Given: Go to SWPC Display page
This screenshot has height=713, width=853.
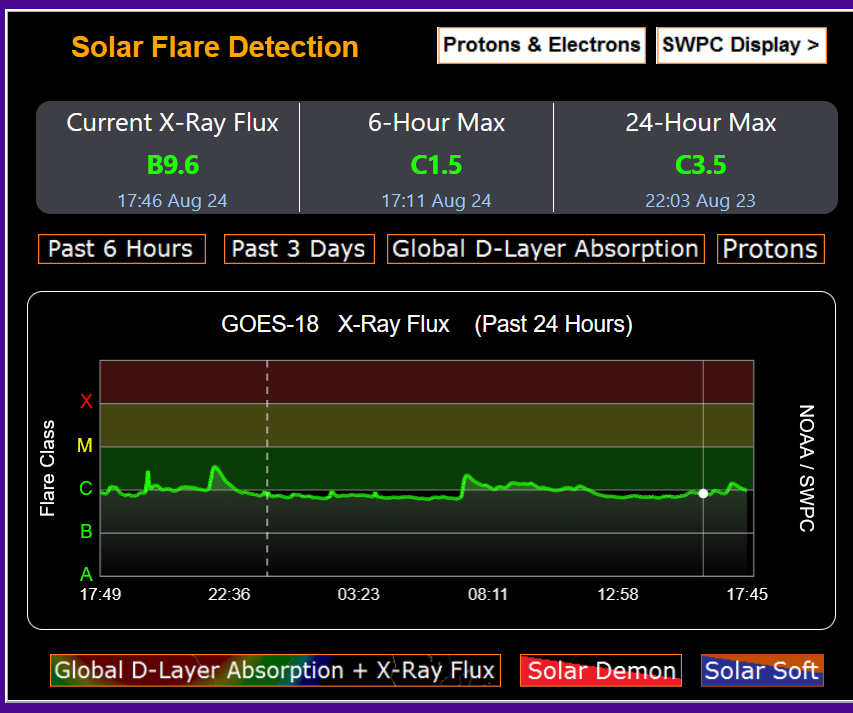Looking at the screenshot, I should pos(741,45).
